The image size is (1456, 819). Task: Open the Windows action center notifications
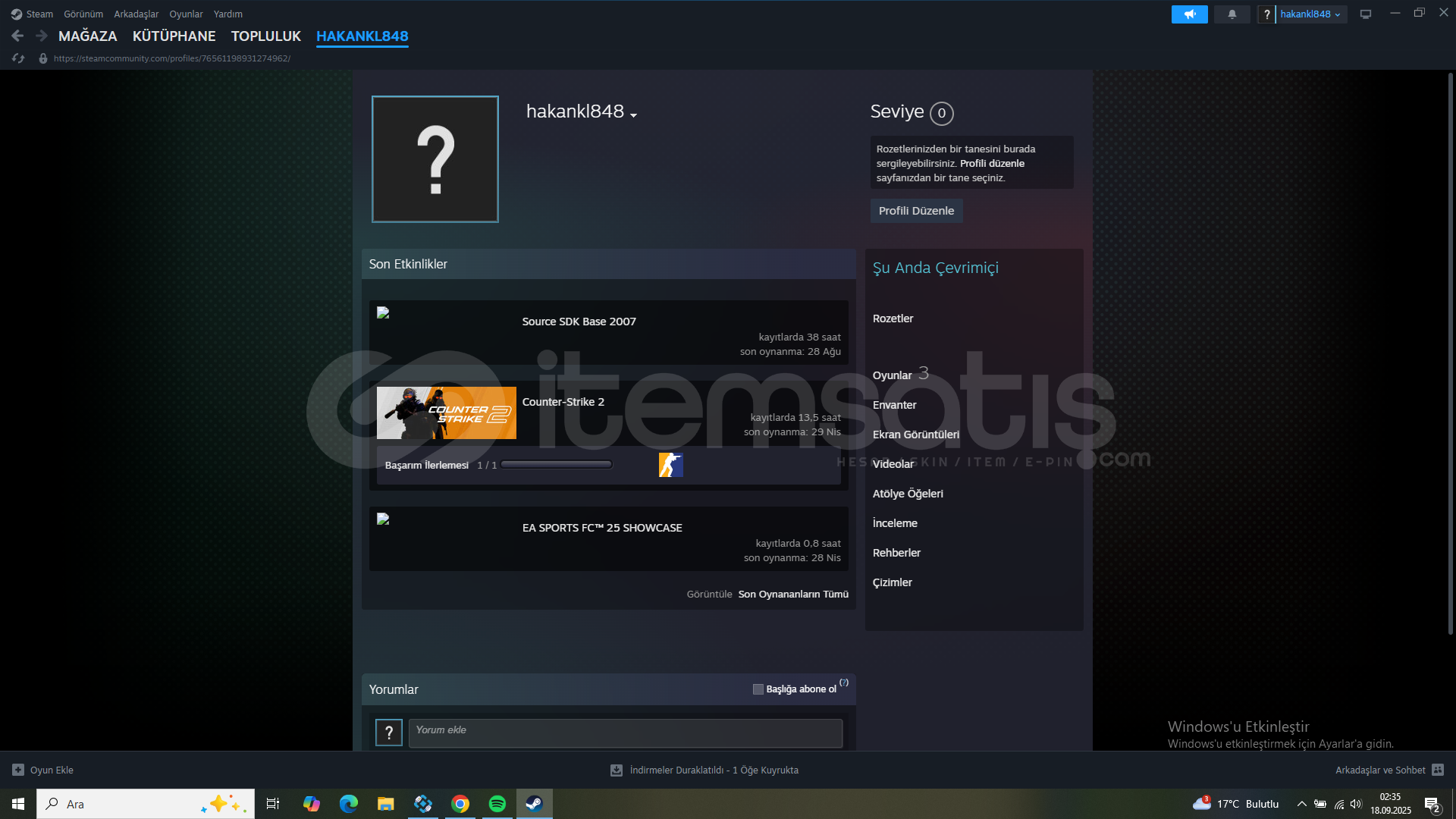(x=1432, y=805)
